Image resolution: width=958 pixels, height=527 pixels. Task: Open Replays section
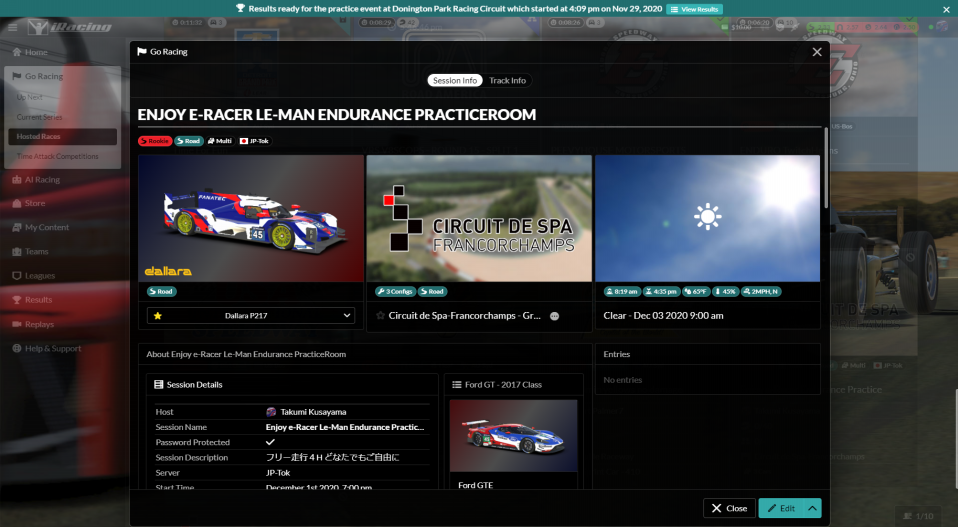(x=33, y=324)
